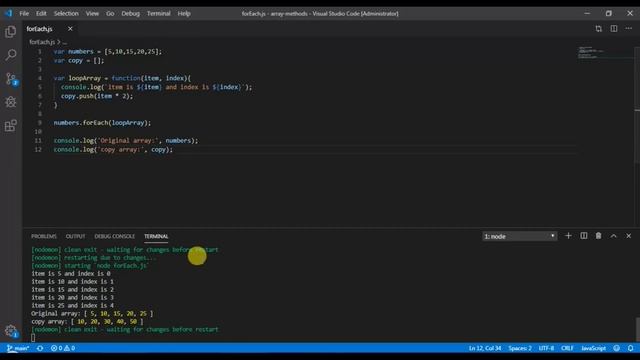Open terminal selector dropdown '1: node'

(520, 236)
